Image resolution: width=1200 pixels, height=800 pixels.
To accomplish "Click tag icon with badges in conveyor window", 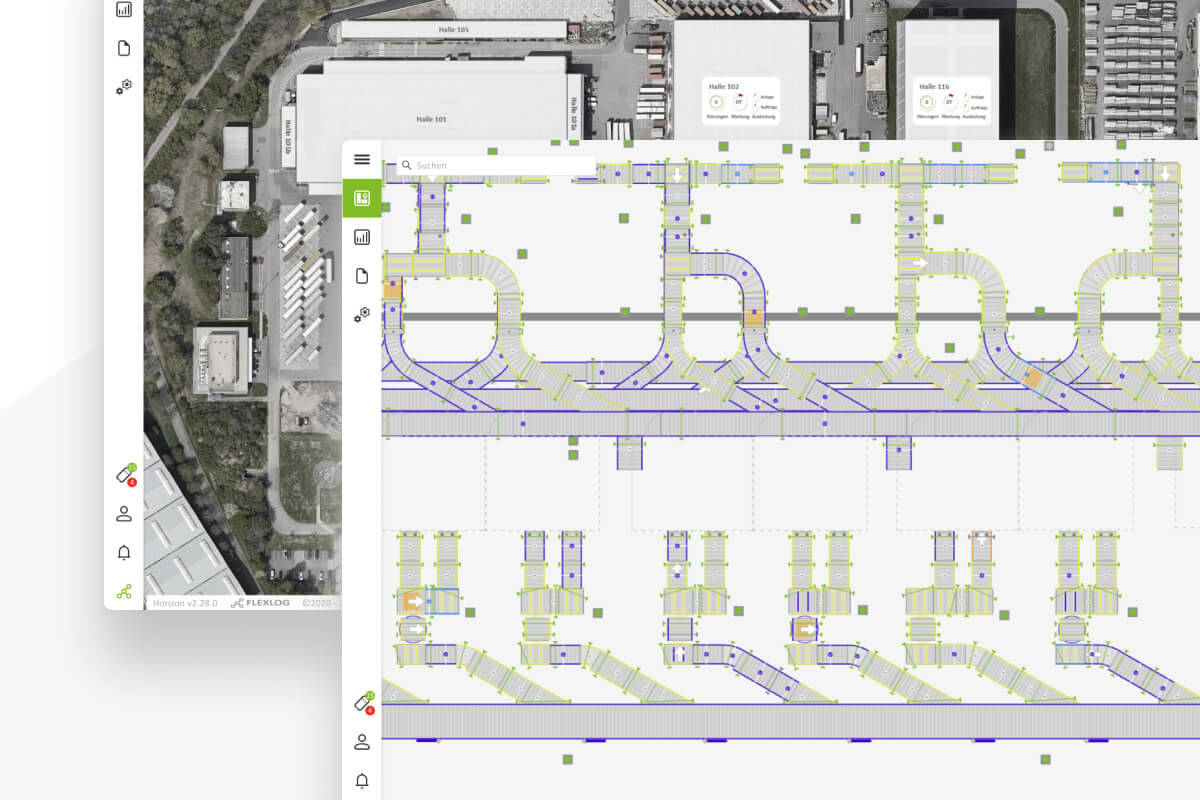I will pyautogui.click(x=363, y=703).
